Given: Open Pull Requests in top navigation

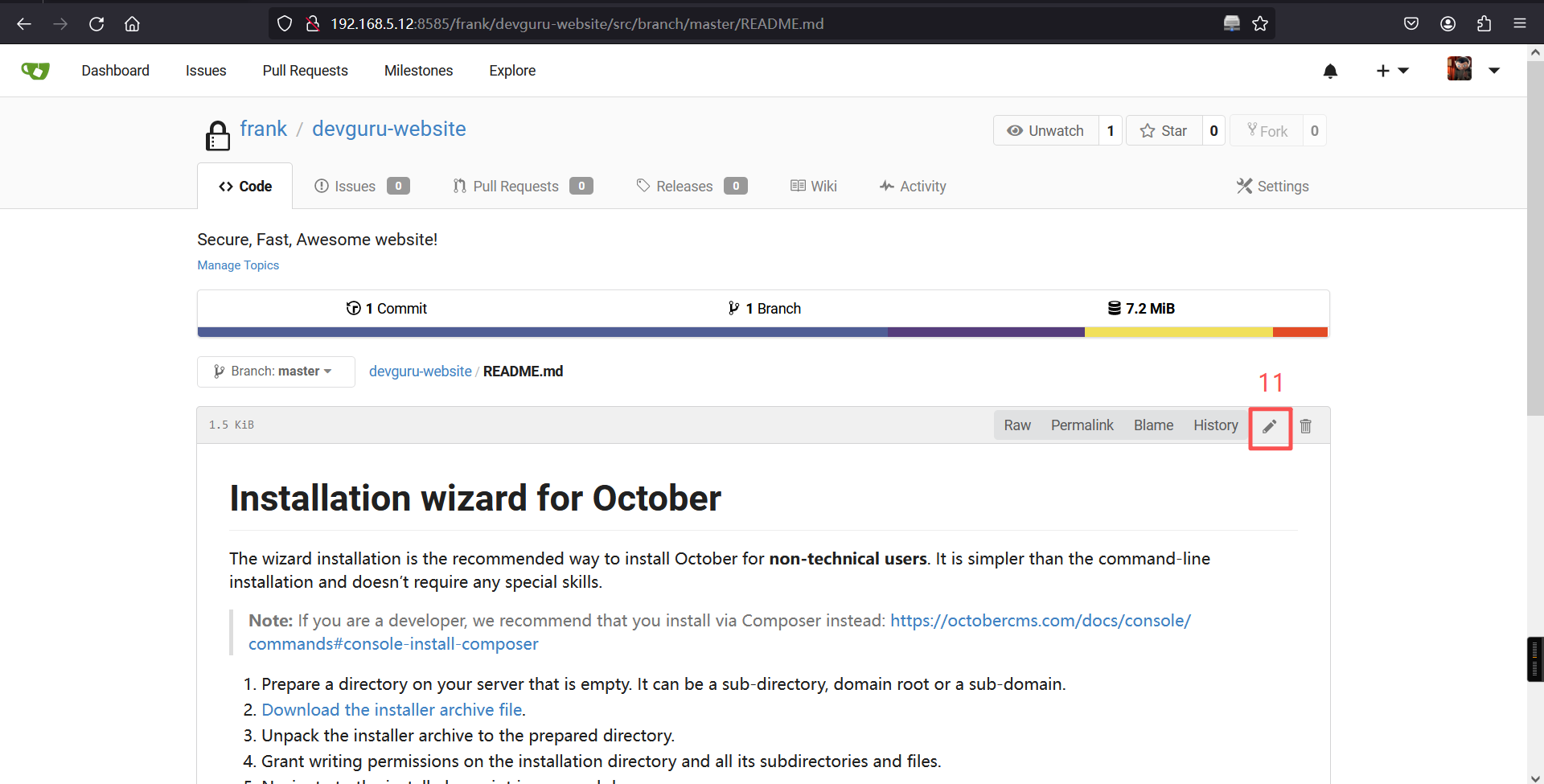Looking at the screenshot, I should click(x=306, y=71).
